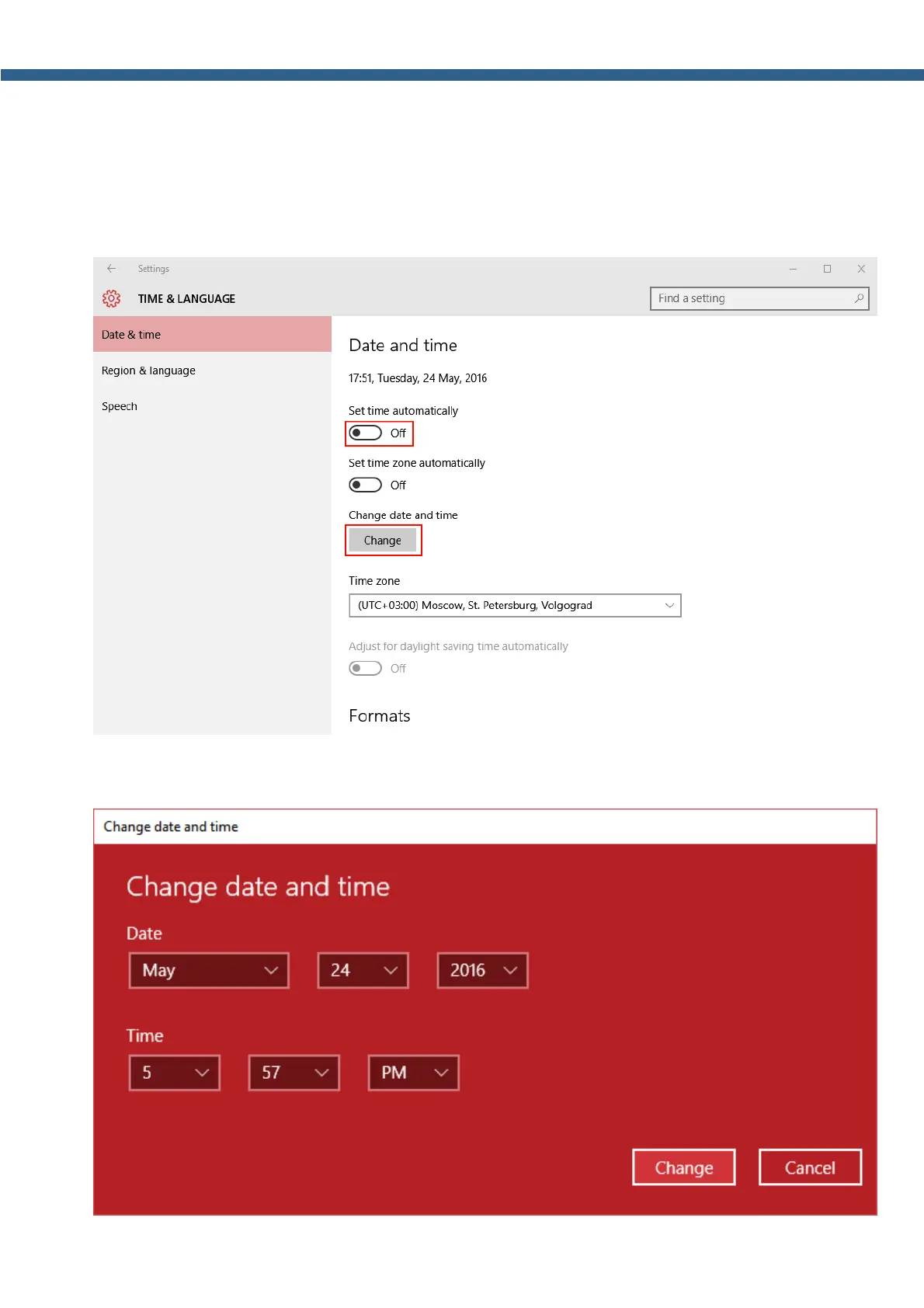
Task: Click the 'Date' label in dialog
Action: pyautogui.click(x=144, y=934)
